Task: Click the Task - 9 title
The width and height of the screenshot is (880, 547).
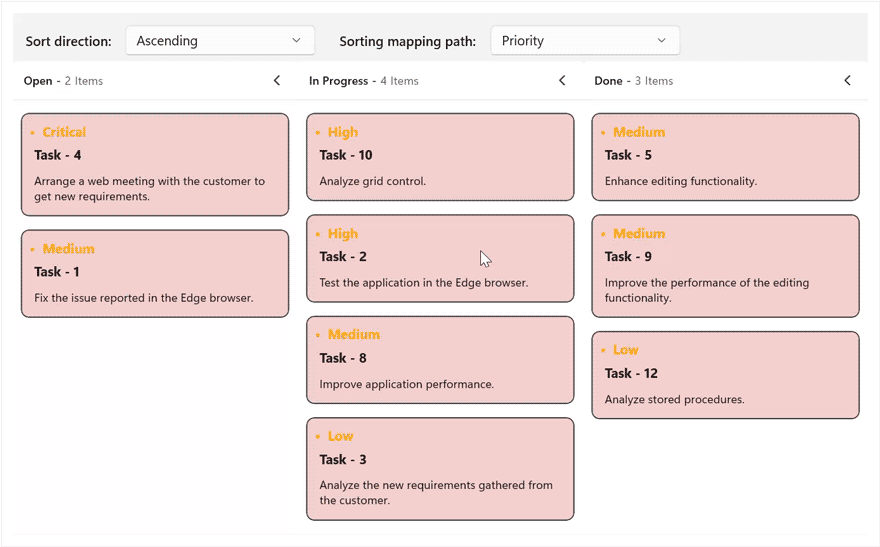Action: tap(628, 256)
